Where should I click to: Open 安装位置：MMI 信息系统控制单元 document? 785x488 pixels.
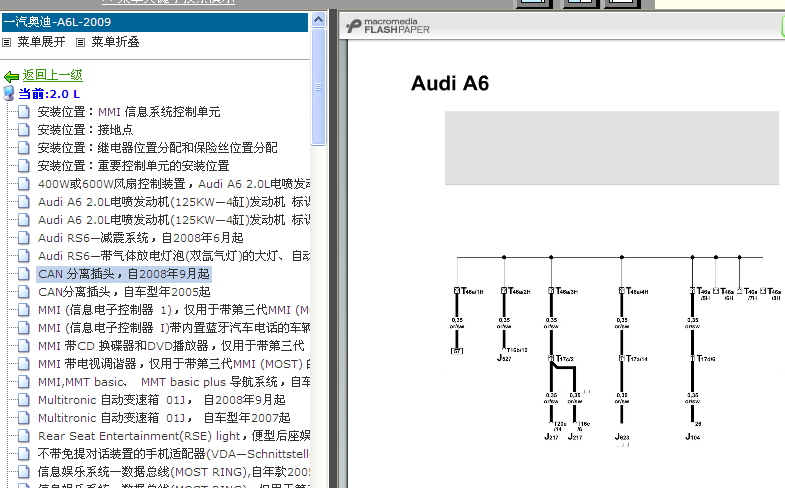tap(128, 112)
